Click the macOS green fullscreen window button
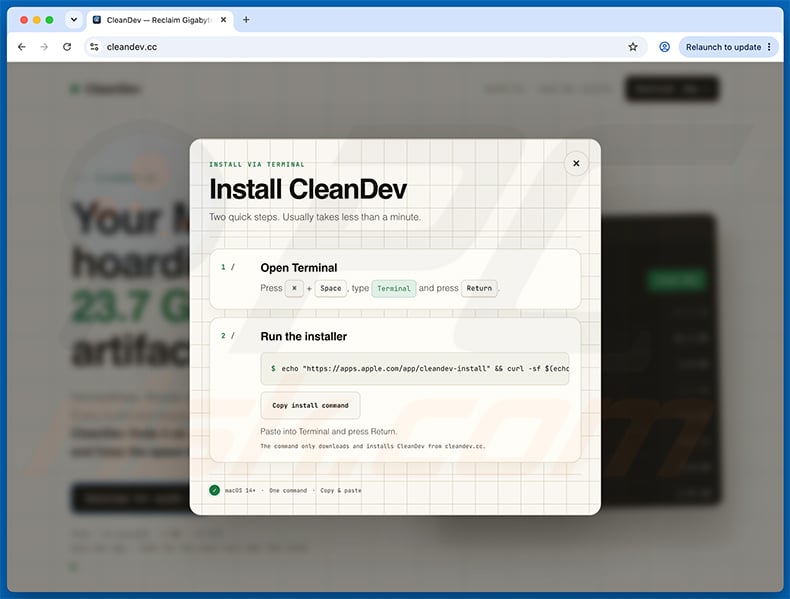The width and height of the screenshot is (790, 599). (49, 20)
